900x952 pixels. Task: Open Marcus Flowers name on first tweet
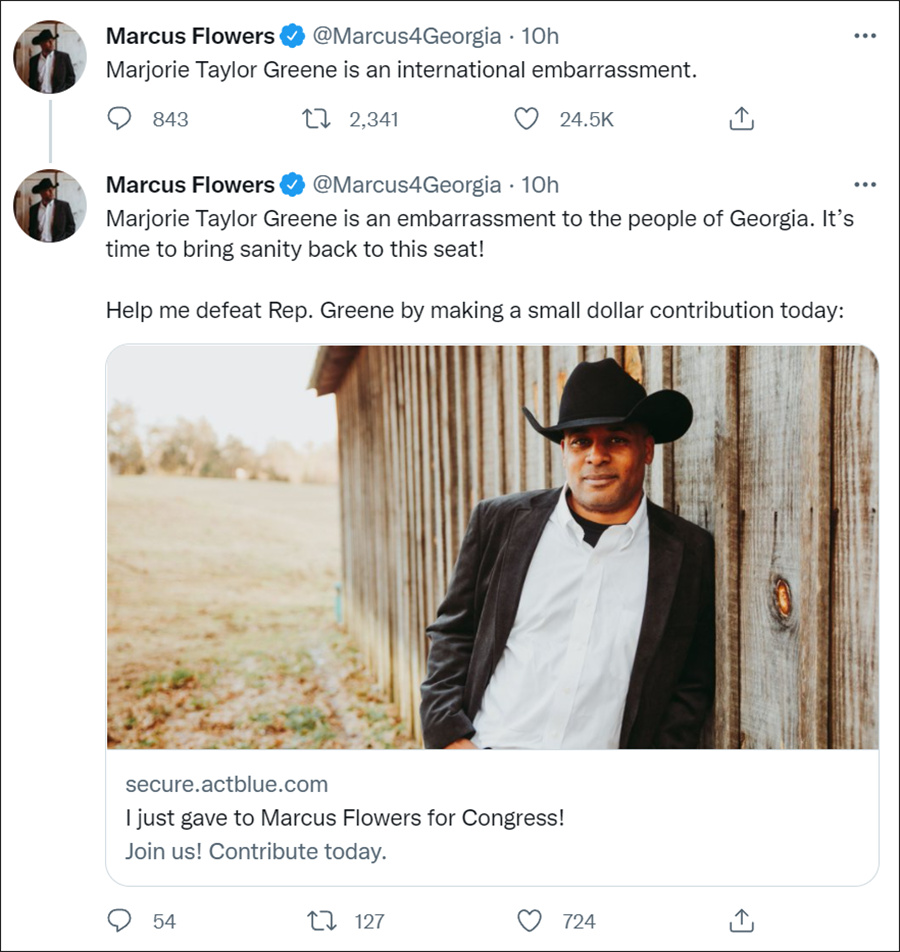[190, 36]
